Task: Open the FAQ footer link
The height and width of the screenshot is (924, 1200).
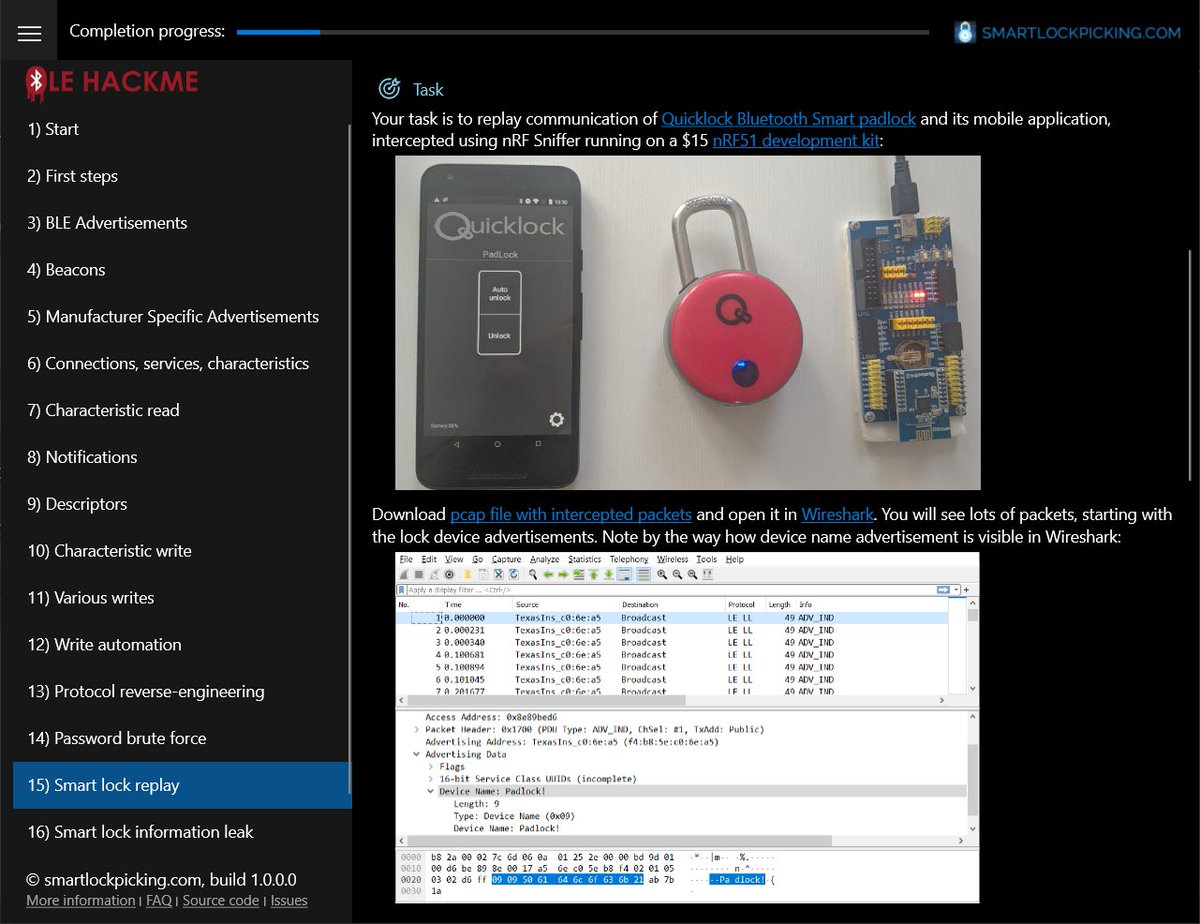Action: [159, 900]
